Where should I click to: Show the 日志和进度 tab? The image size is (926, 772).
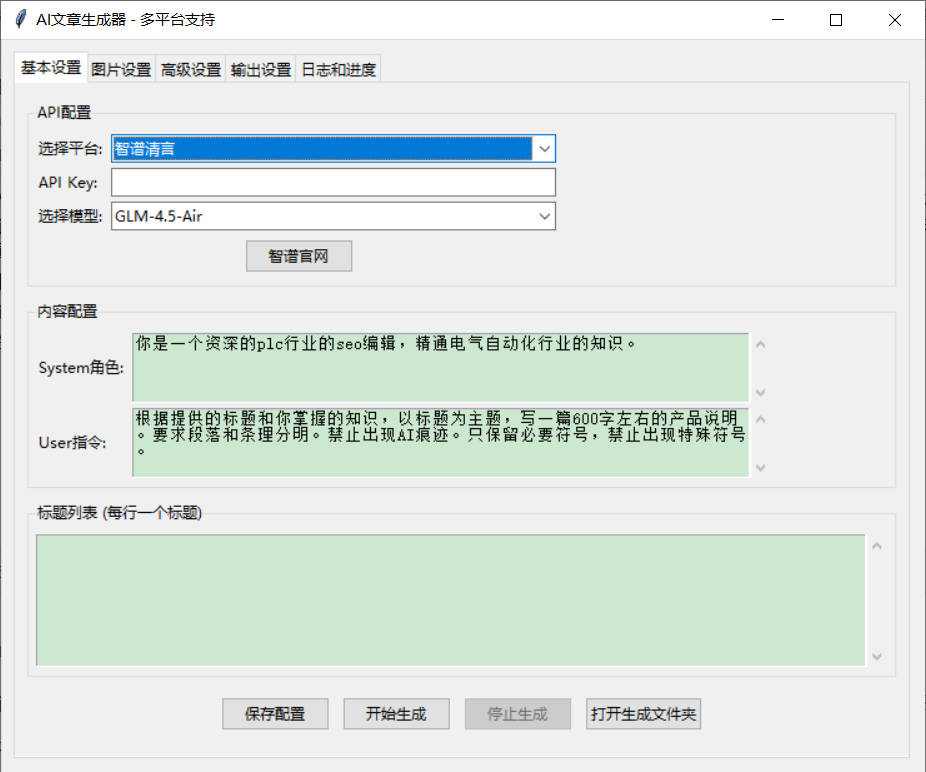339,69
